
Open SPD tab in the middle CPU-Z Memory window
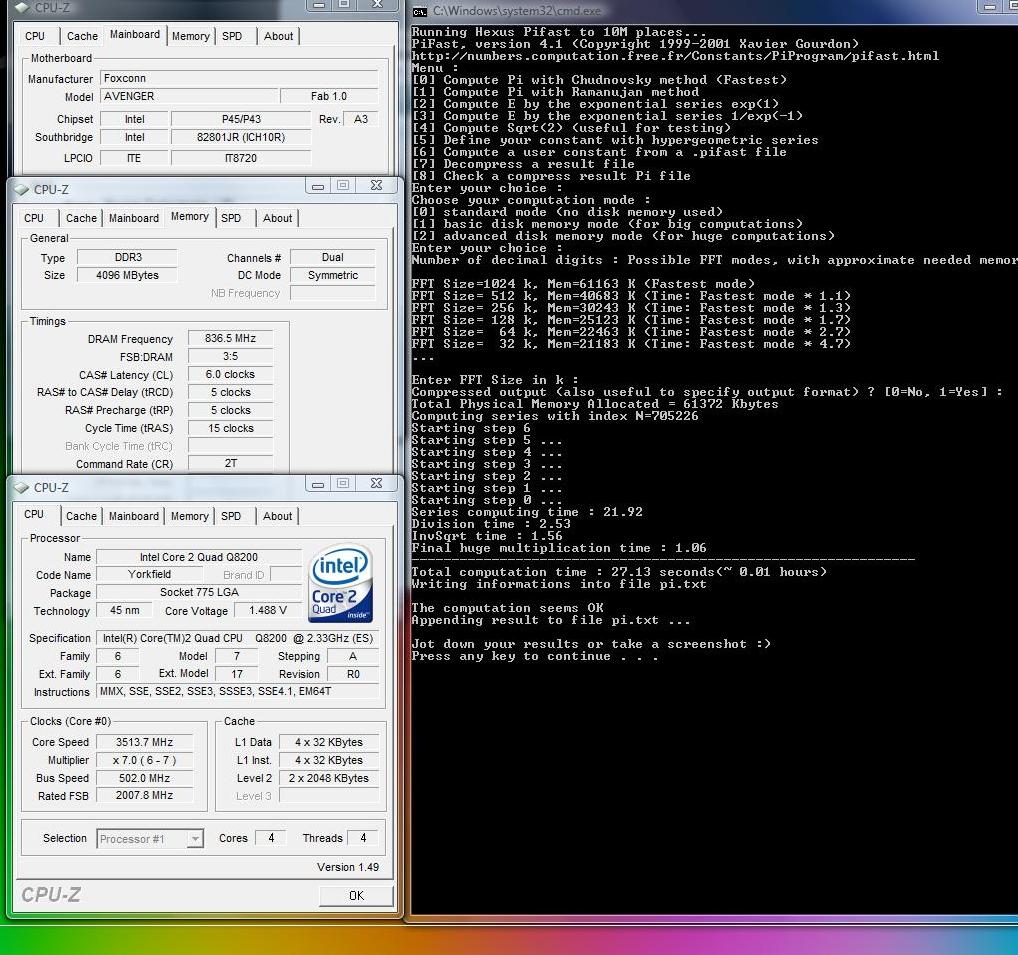[231, 218]
